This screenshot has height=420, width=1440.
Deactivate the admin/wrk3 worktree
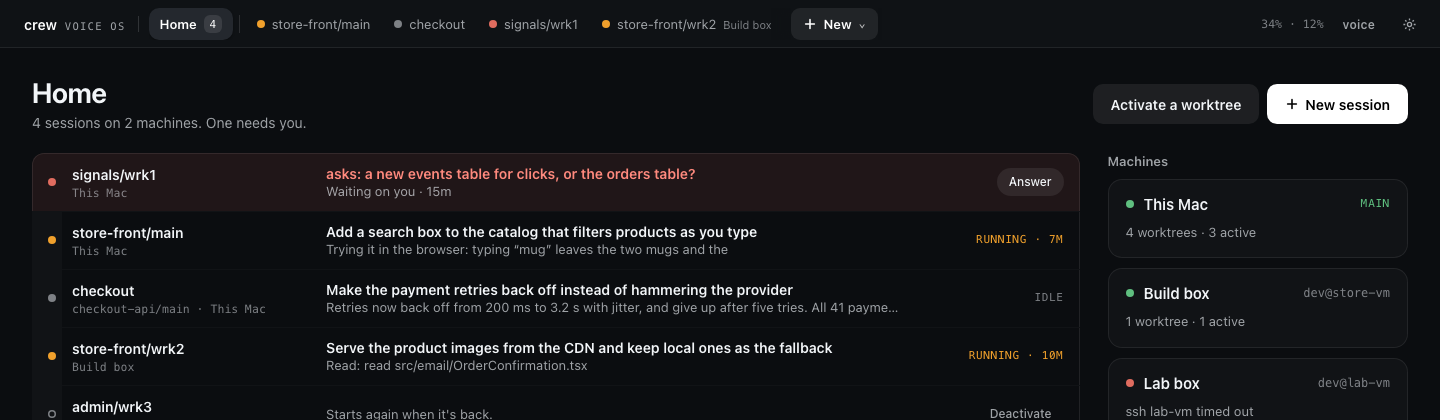pos(1020,413)
